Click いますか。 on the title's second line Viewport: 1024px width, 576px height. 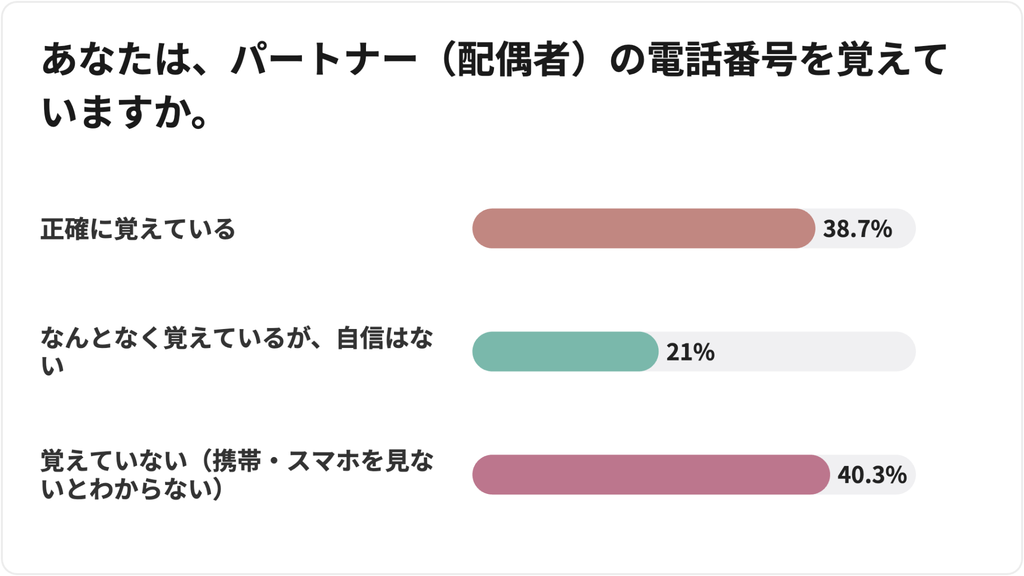pos(125,112)
